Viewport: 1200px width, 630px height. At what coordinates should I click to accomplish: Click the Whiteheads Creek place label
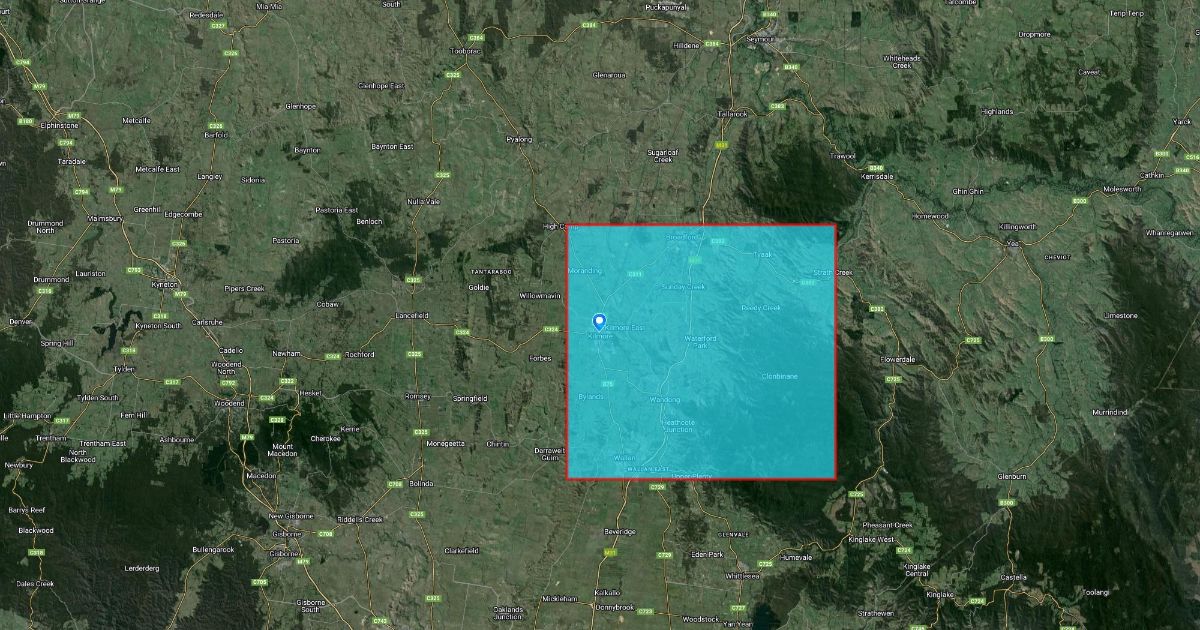coord(902,61)
